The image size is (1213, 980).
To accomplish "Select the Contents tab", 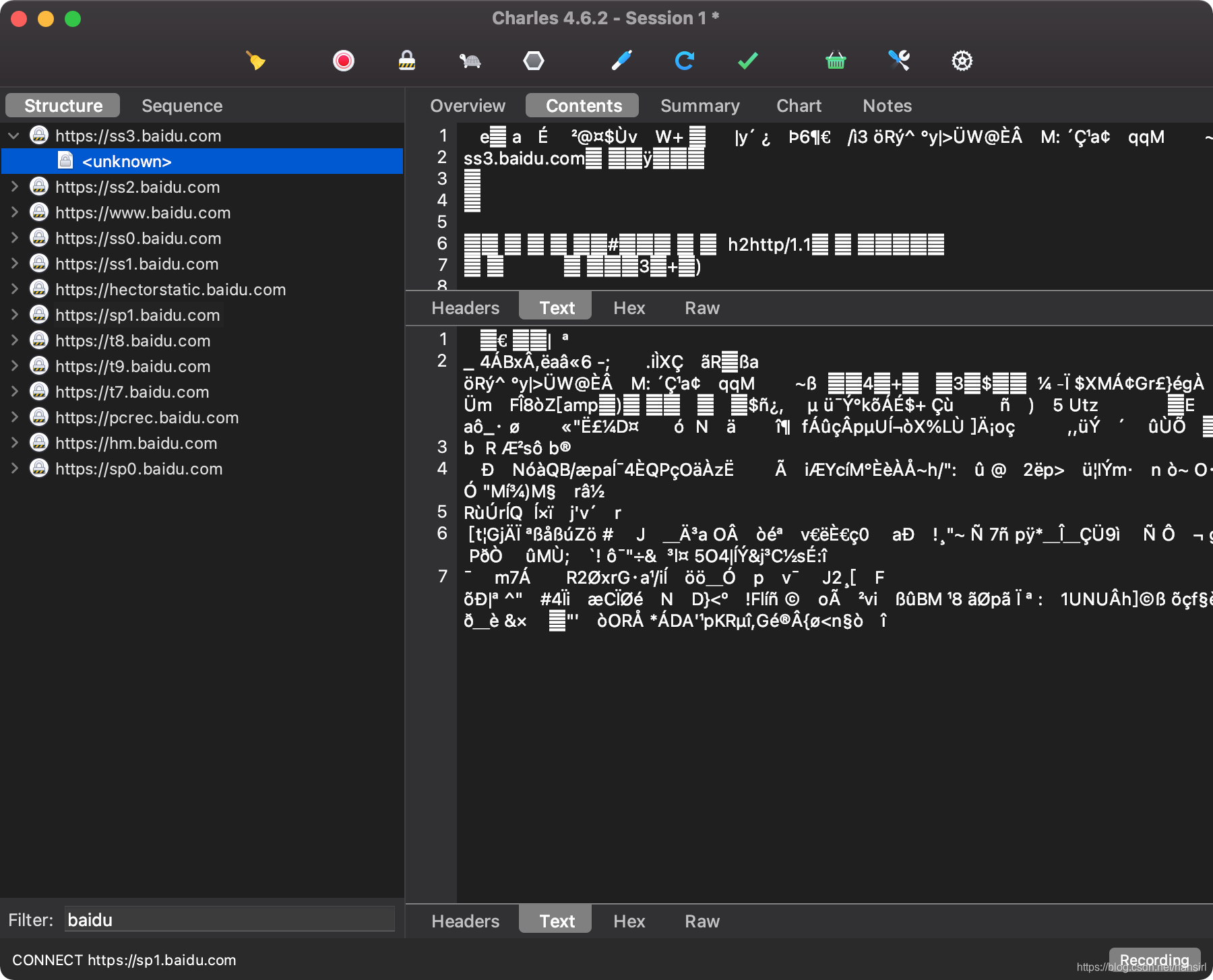I will pos(583,106).
